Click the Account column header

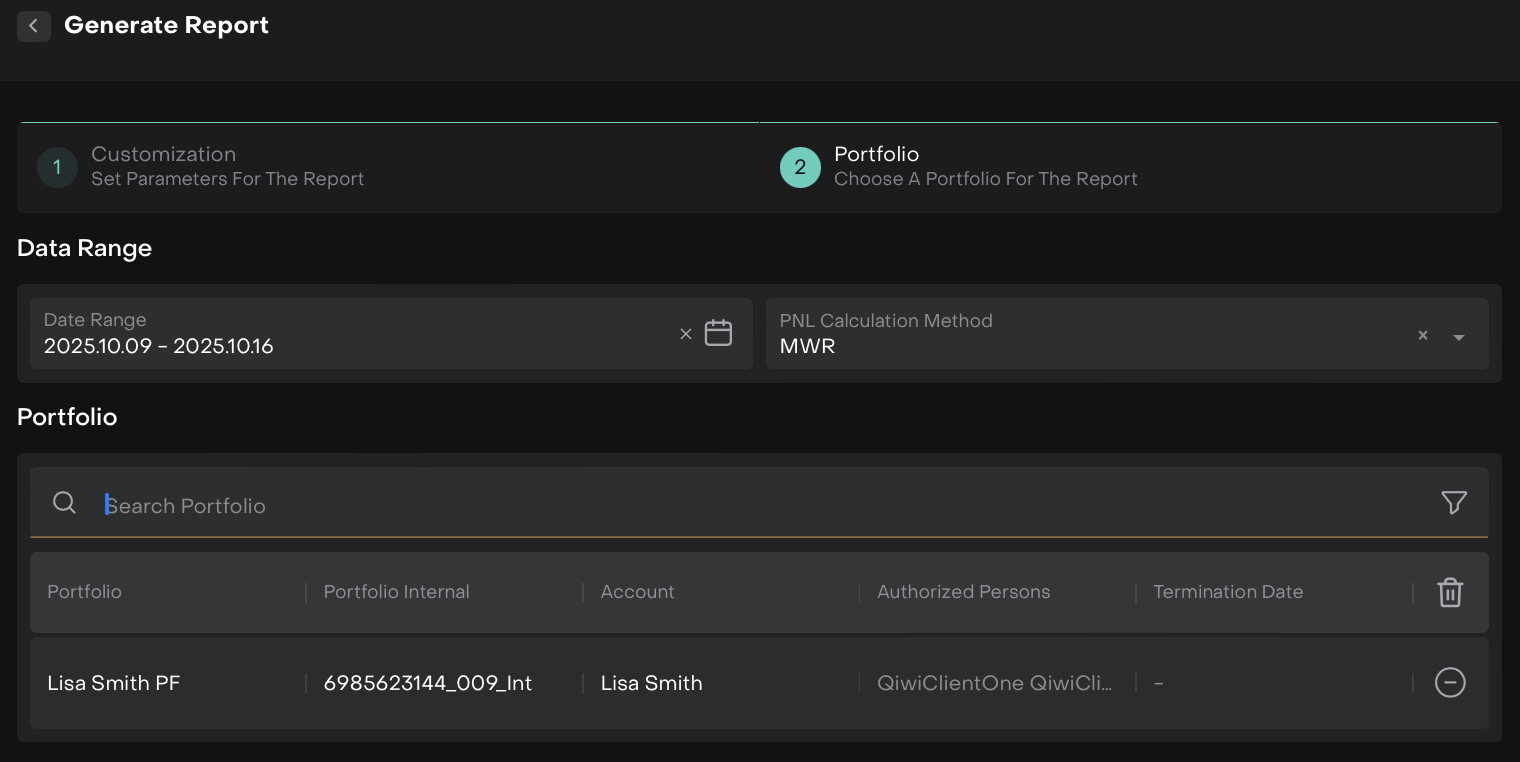point(637,592)
